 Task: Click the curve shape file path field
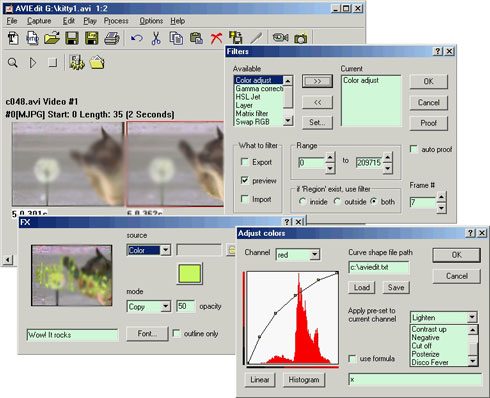379,267
